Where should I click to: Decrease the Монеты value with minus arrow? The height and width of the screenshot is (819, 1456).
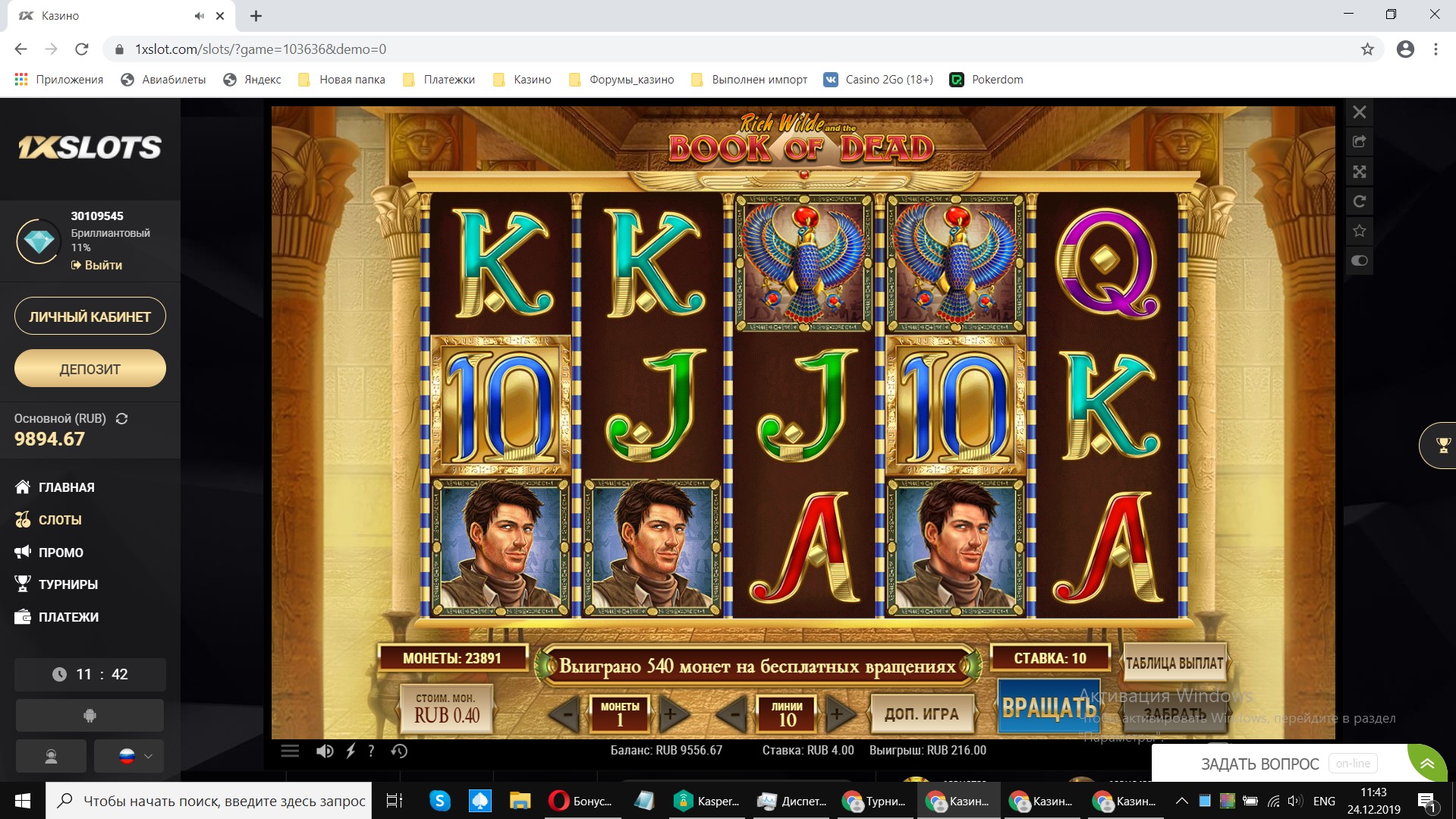pyautogui.click(x=565, y=713)
